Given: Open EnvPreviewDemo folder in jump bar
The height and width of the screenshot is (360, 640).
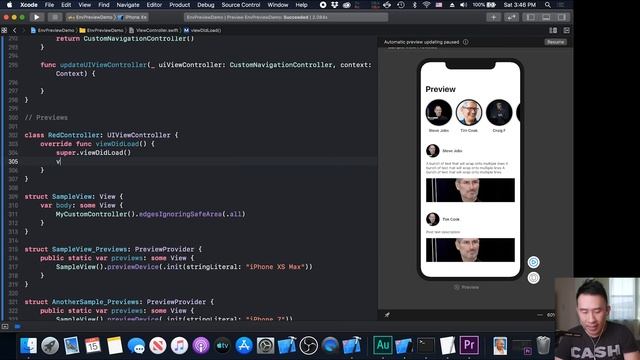Looking at the screenshot, I should click(x=101, y=30).
